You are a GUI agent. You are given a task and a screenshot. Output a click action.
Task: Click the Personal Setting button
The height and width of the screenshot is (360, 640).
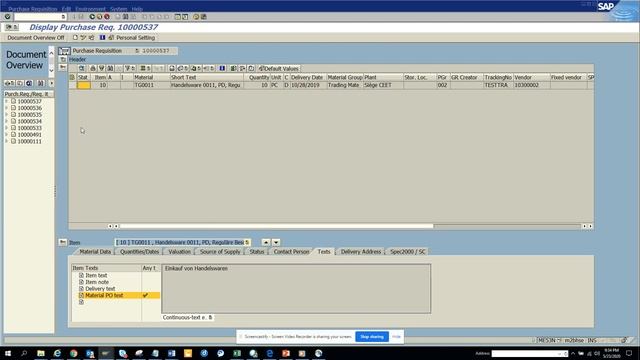(x=132, y=38)
